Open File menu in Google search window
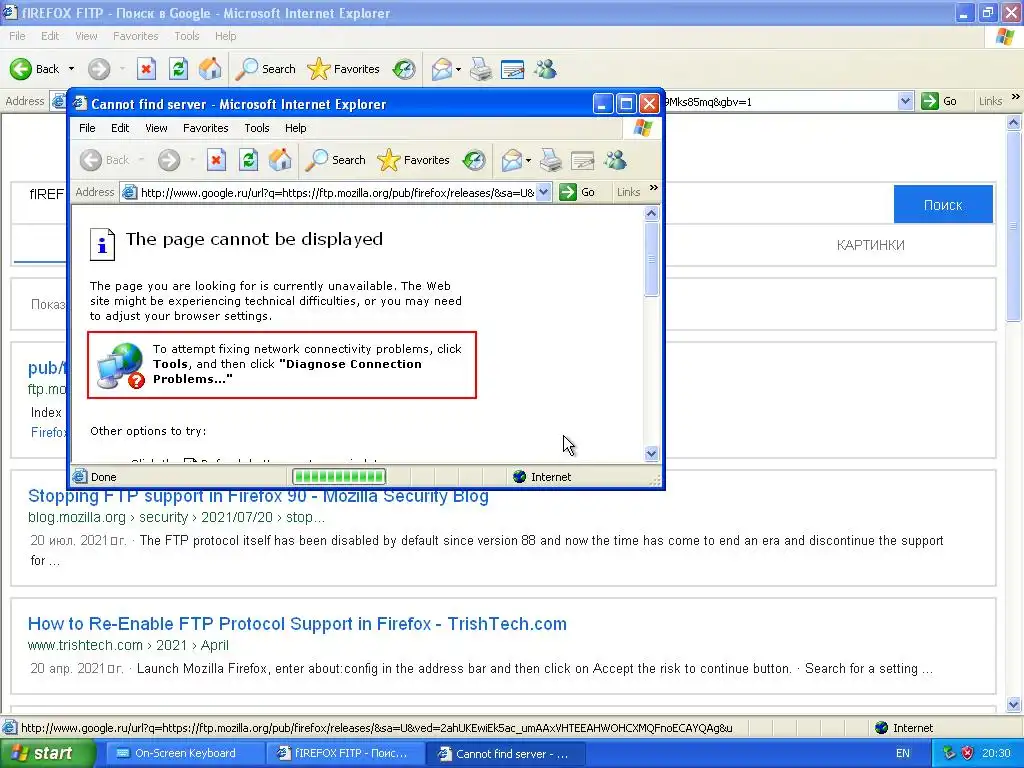Viewport: 1024px width, 768px height. point(17,36)
